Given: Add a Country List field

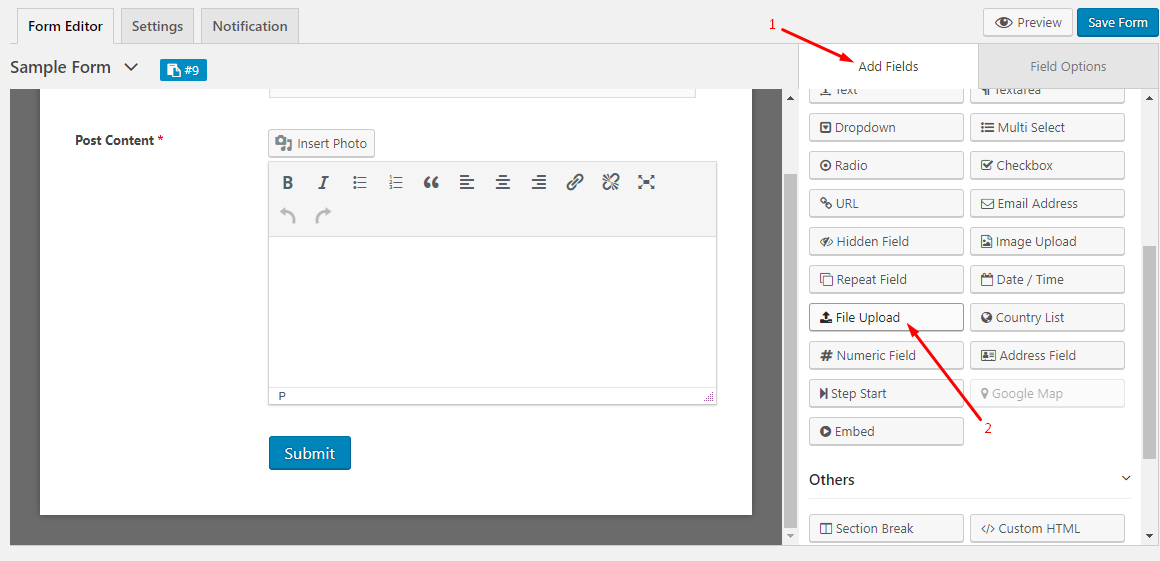Looking at the screenshot, I should 1048,318.
